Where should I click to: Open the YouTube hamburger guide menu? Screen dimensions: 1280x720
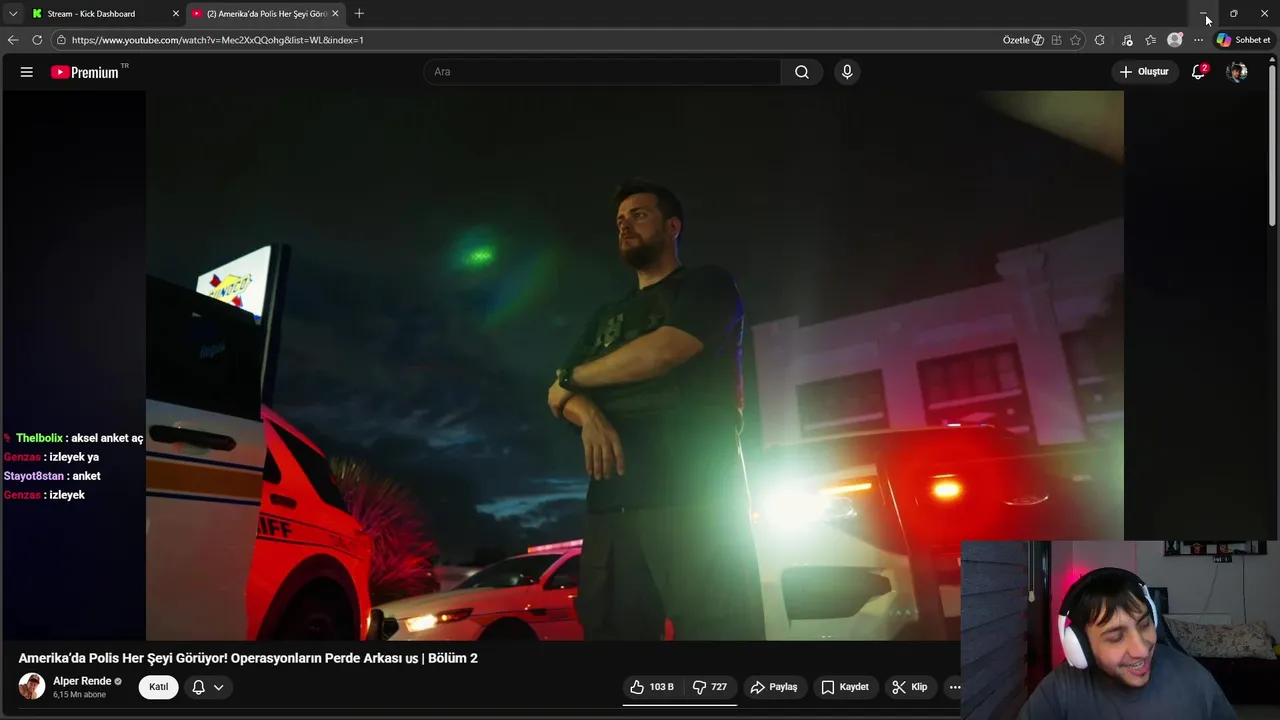tap(27, 72)
